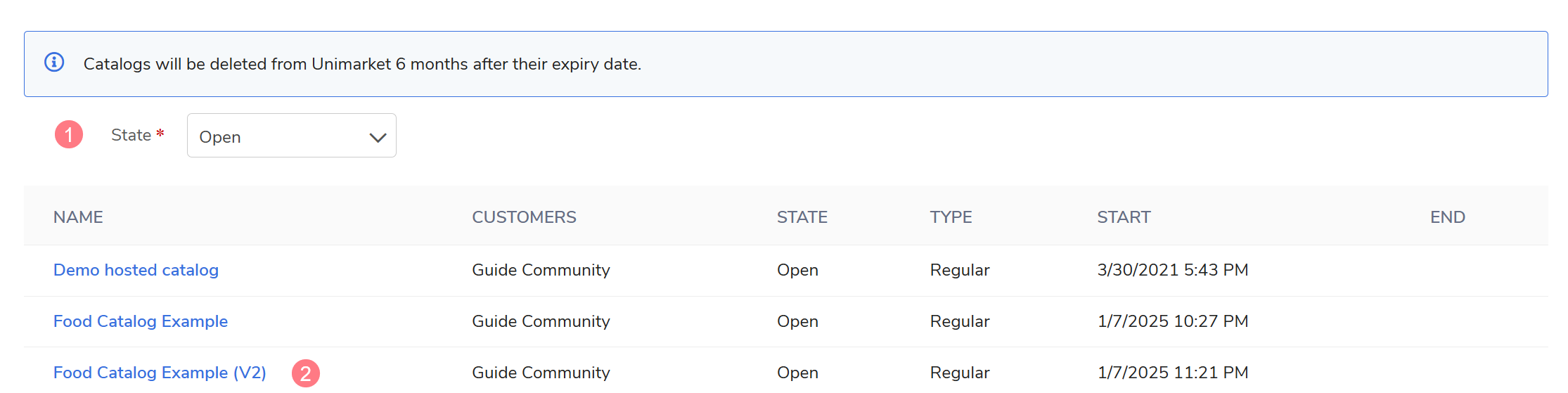The image size is (1568, 393).
Task: Click the State field label
Action: pyautogui.click(x=131, y=135)
